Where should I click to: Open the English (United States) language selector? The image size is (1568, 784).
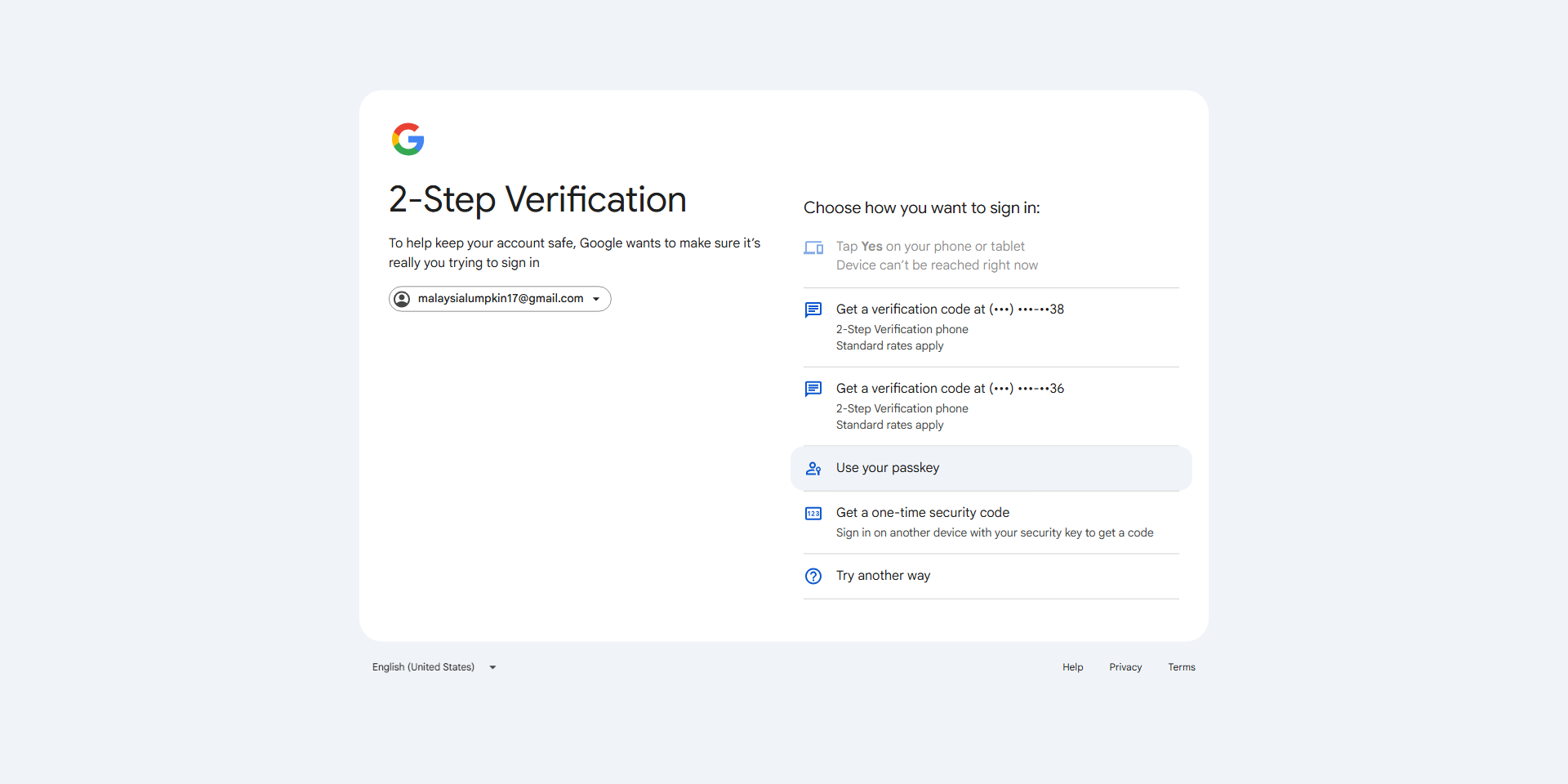pyautogui.click(x=434, y=667)
